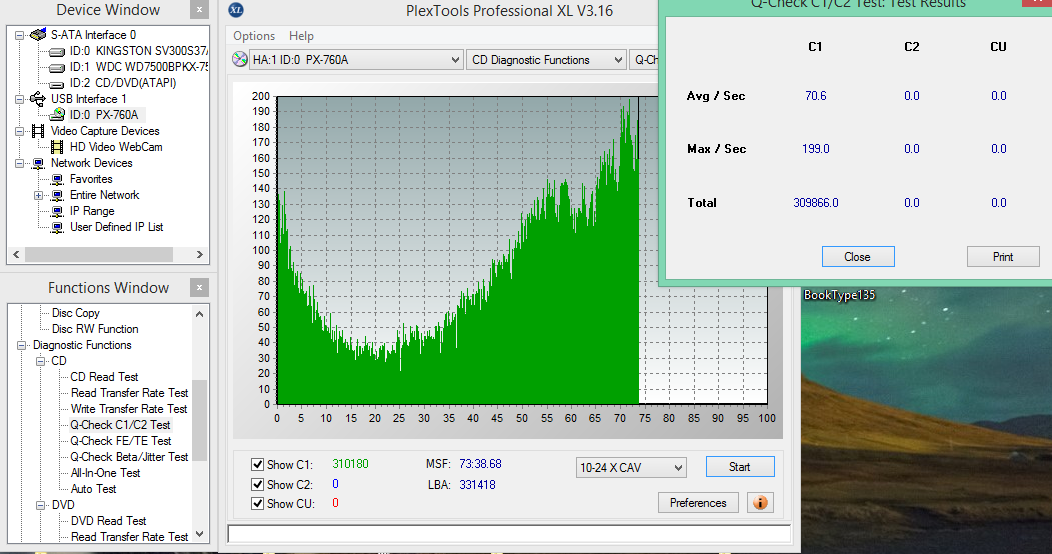Click Device Window horizontal scrollbar right arrow
Screen dimensions: 1052x554
(199, 255)
